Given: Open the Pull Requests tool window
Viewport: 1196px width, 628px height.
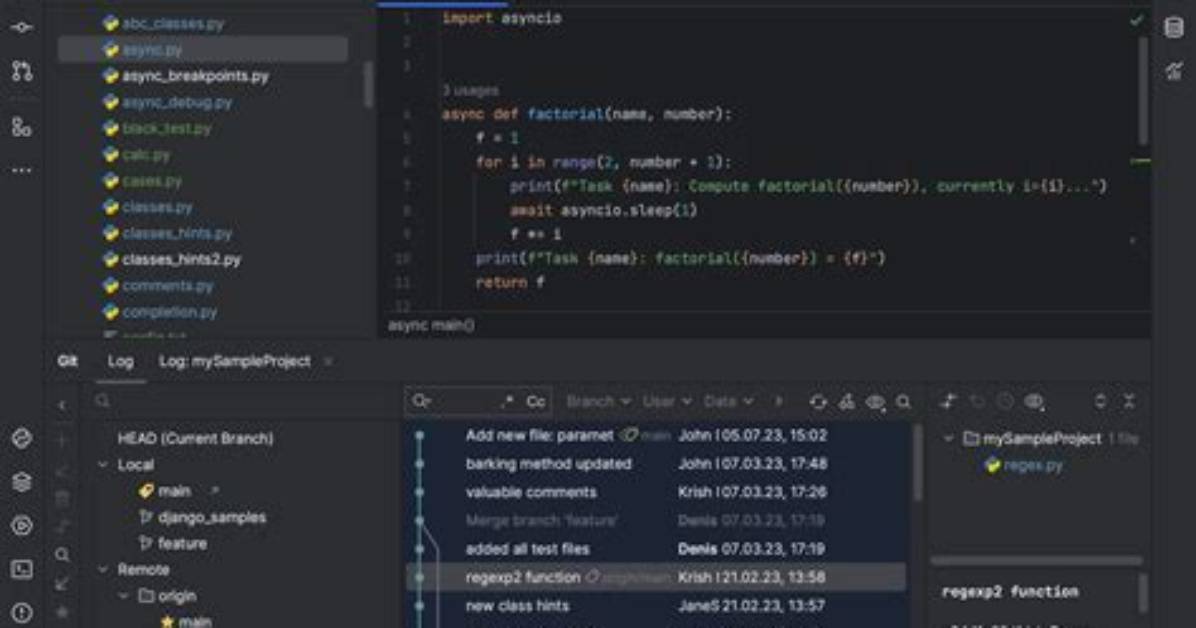Looking at the screenshot, I should point(21,71).
